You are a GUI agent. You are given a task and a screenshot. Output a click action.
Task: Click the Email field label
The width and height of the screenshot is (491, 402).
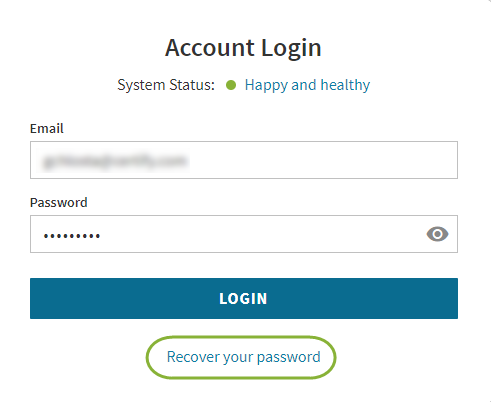click(x=47, y=129)
